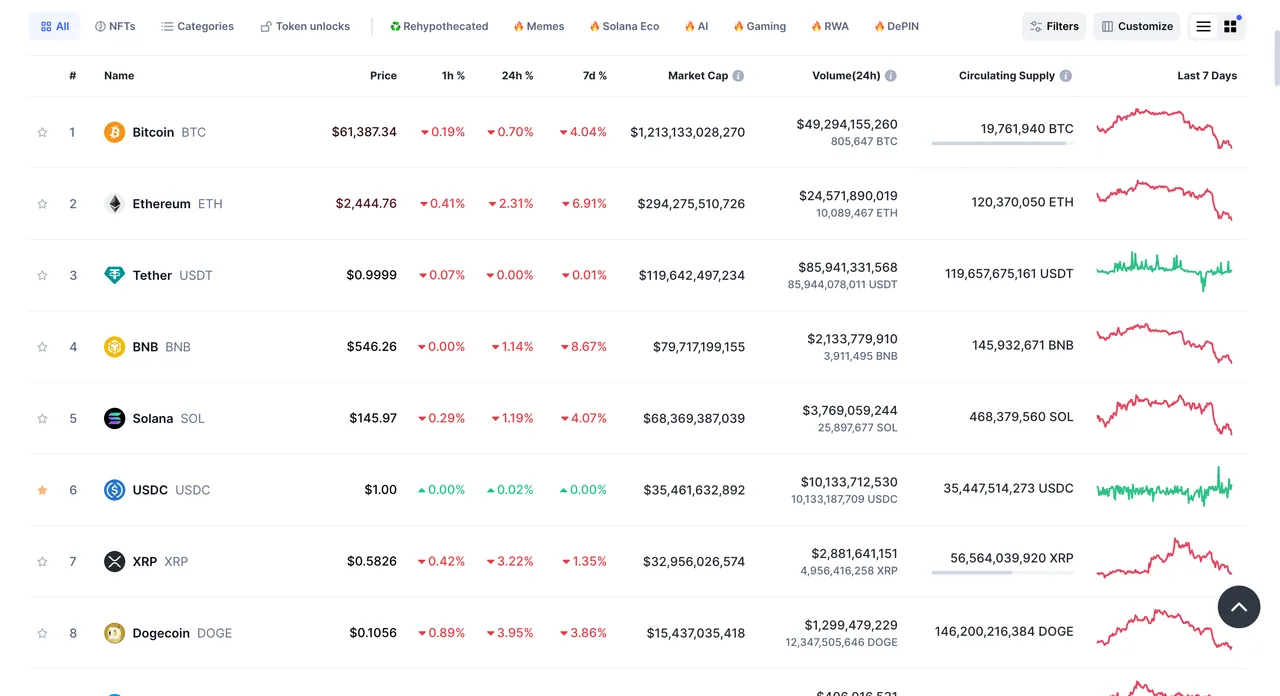Open the Customize columns button

coord(1137,26)
